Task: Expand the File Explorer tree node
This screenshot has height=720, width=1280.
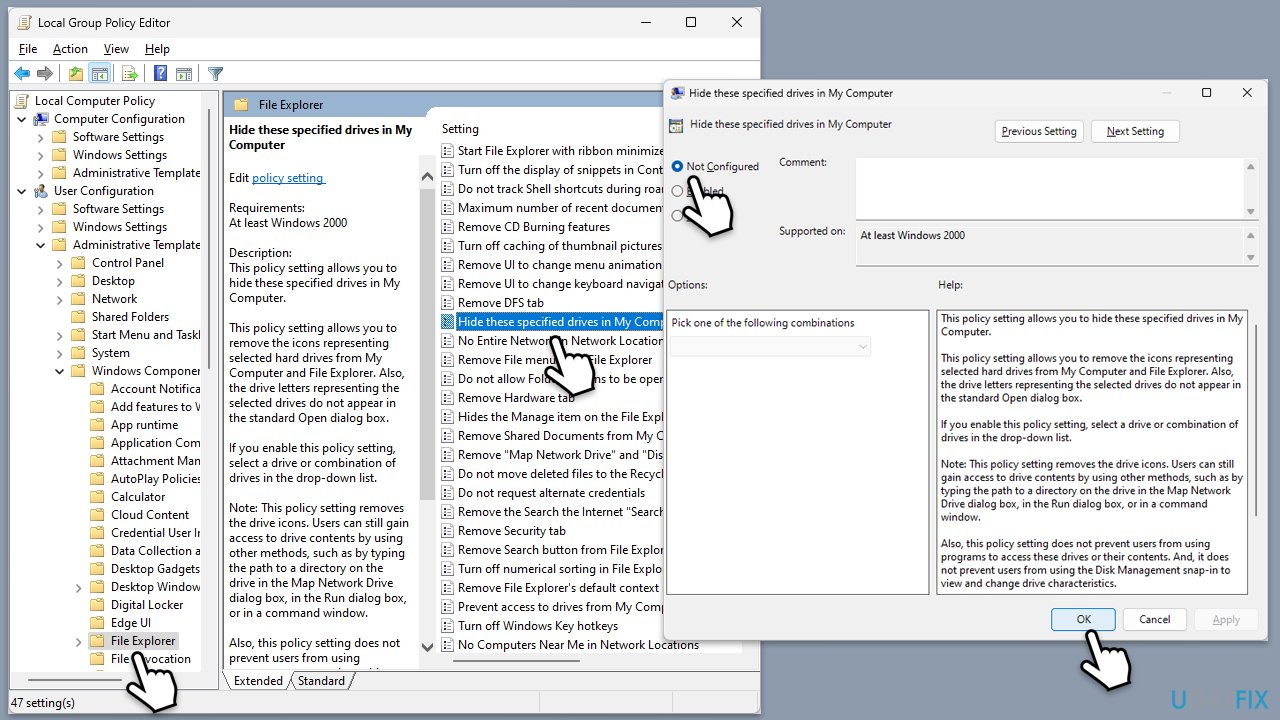Action: pyautogui.click(x=78, y=641)
